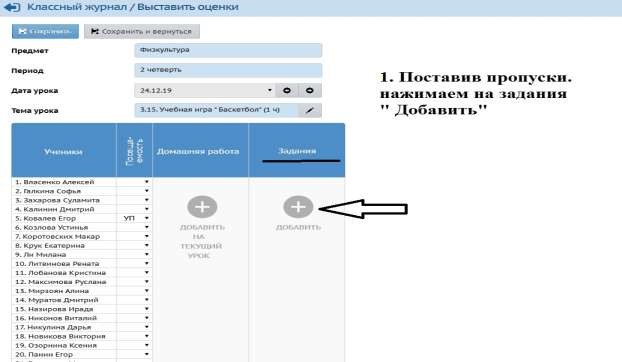
Task: Open attendance dropdown for Панин Егор
Action: click(x=146, y=354)
